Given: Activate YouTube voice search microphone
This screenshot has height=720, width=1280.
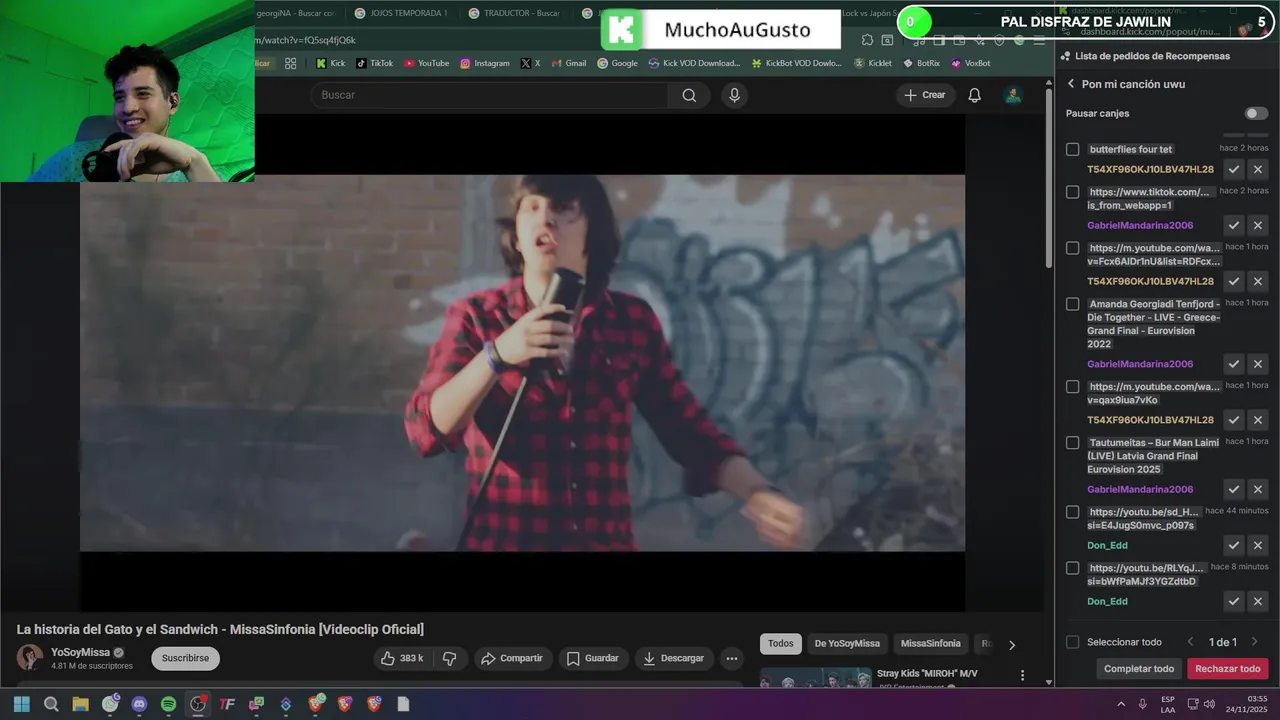Looking at the screenshot, I should click(734, 95).
